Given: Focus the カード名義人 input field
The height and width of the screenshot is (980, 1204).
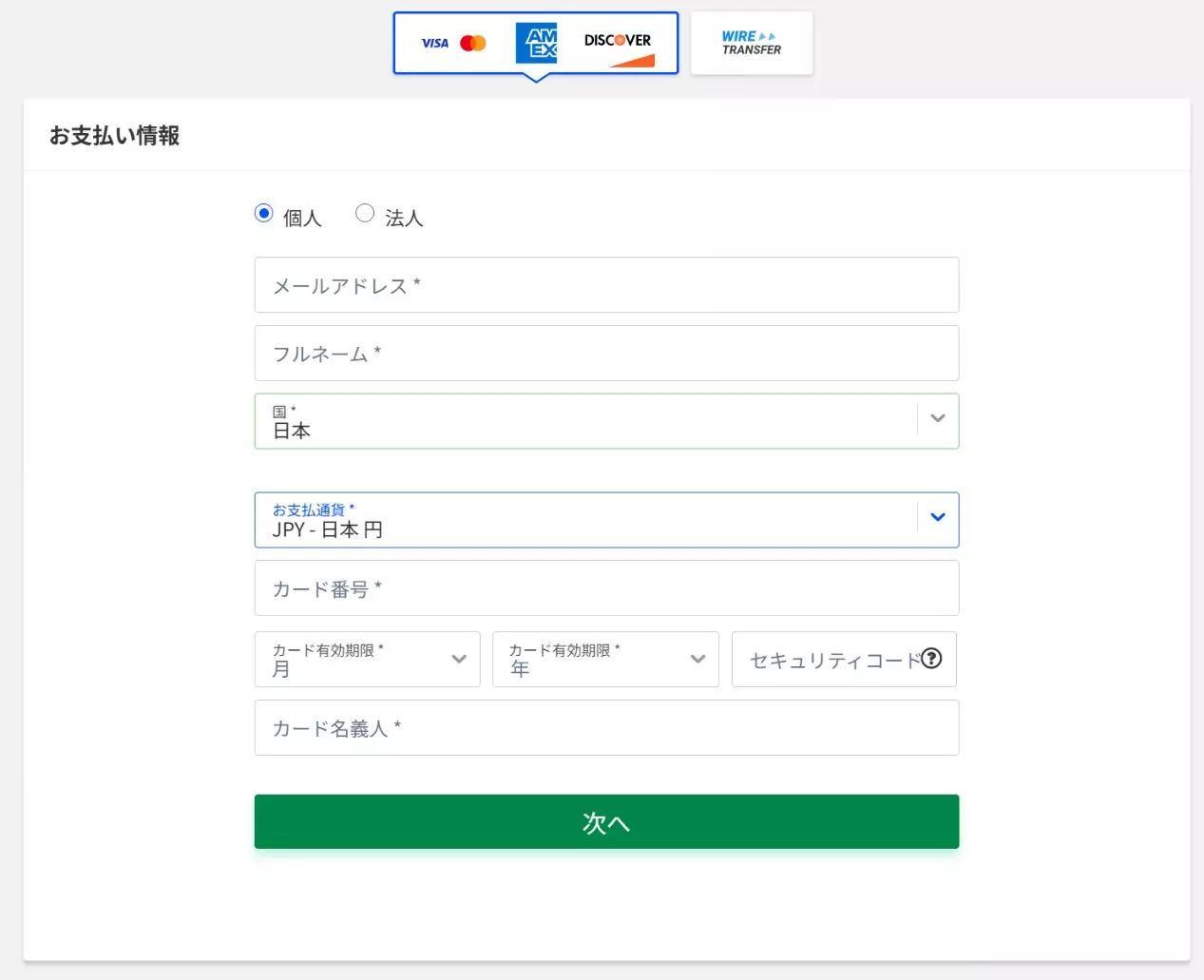Looking at the screenshot, I should (x=606, y=728).
